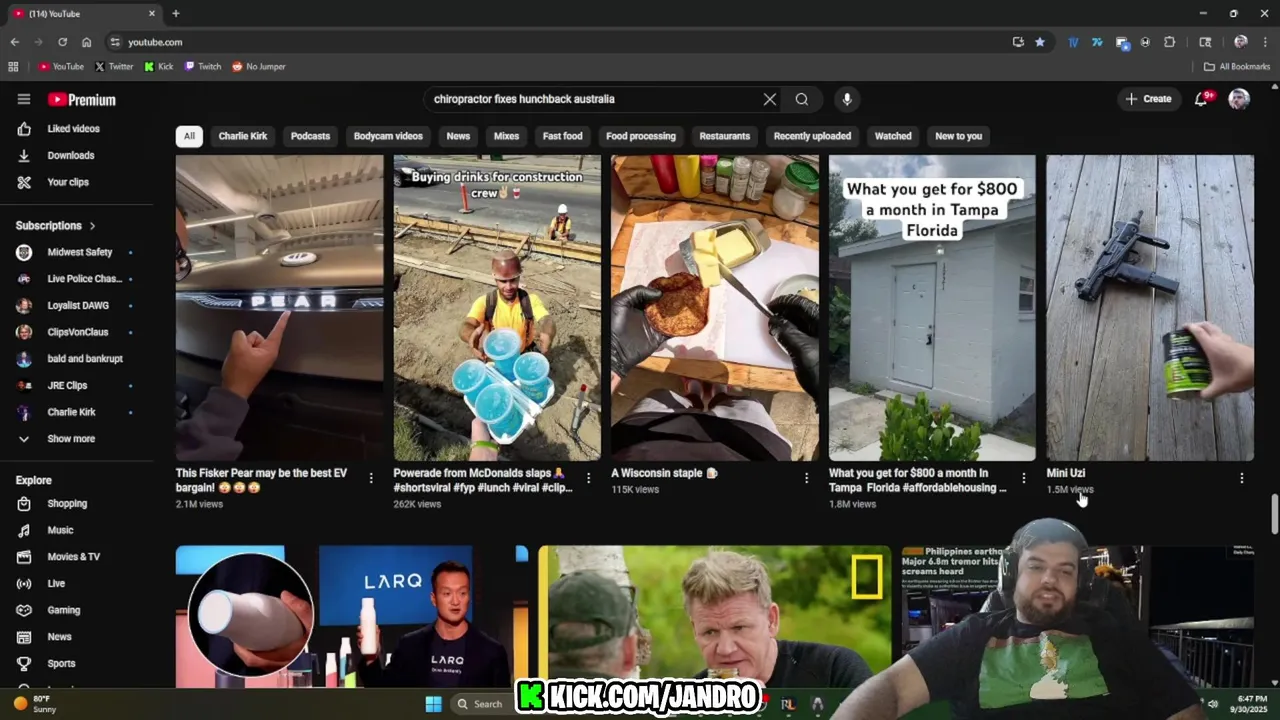Open weather widget showing 80°F Sunny

click(35, 704)
